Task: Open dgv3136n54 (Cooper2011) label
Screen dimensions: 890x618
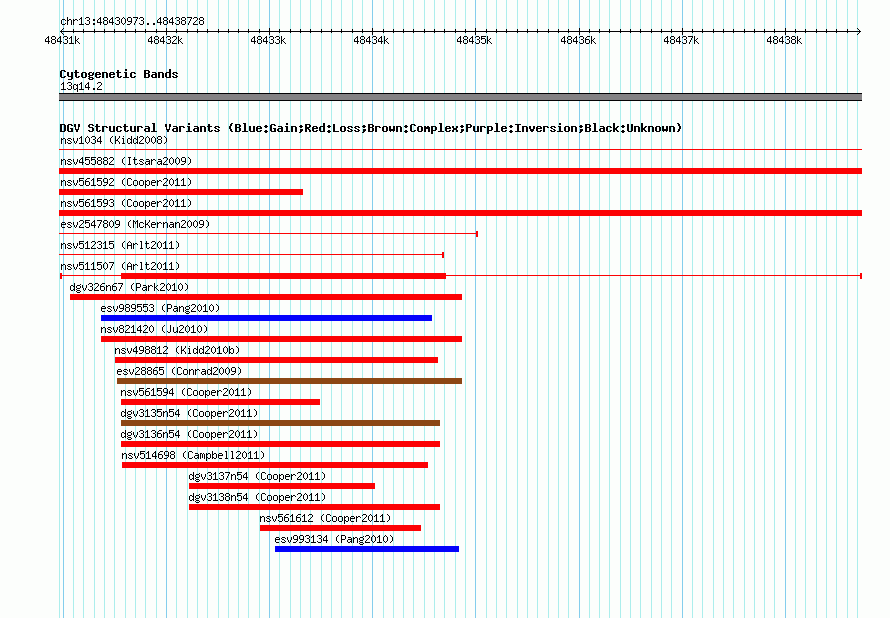Action: [x=189, y=434]
